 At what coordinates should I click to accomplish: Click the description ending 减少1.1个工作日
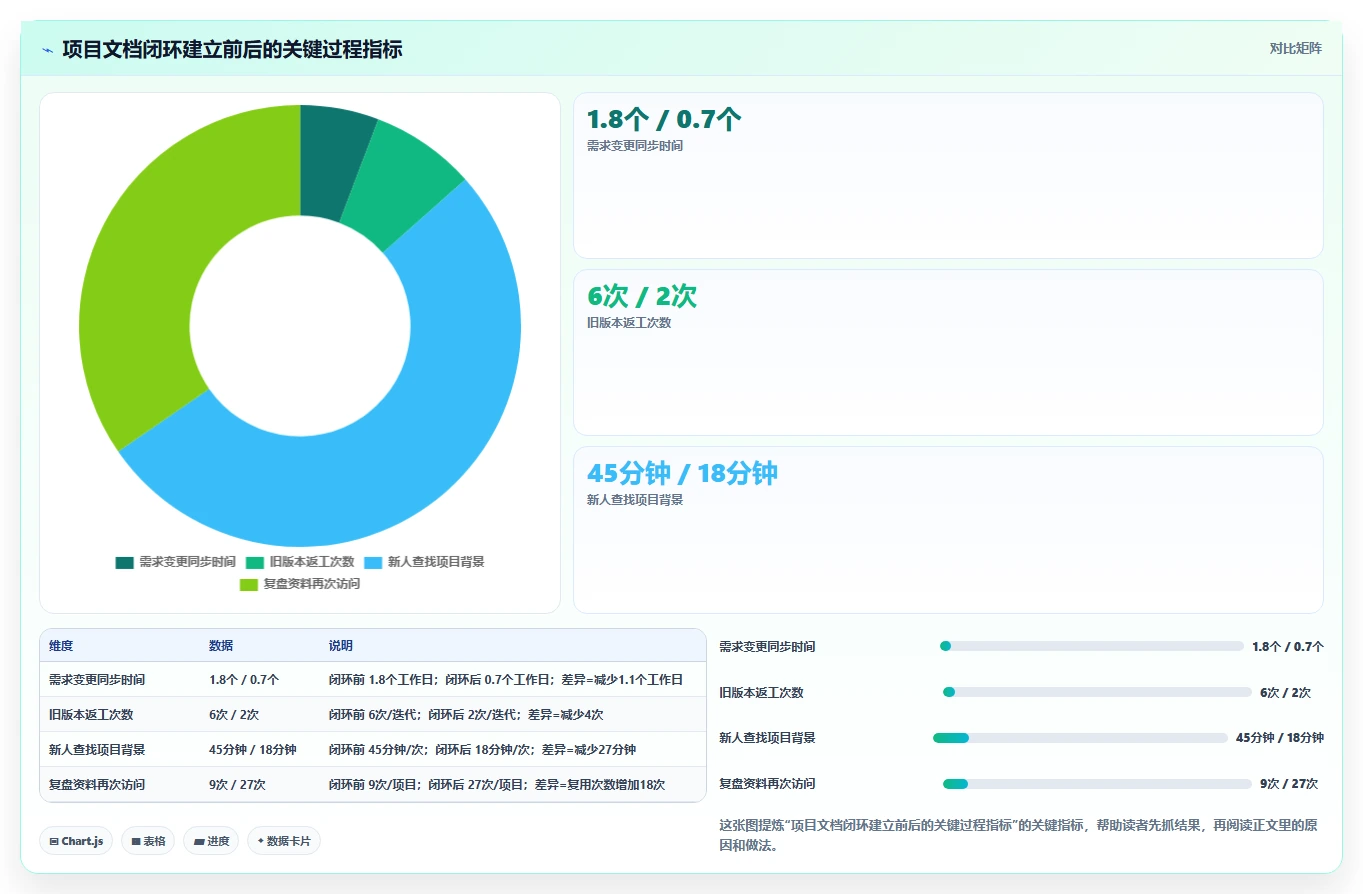tap(506, 680)
